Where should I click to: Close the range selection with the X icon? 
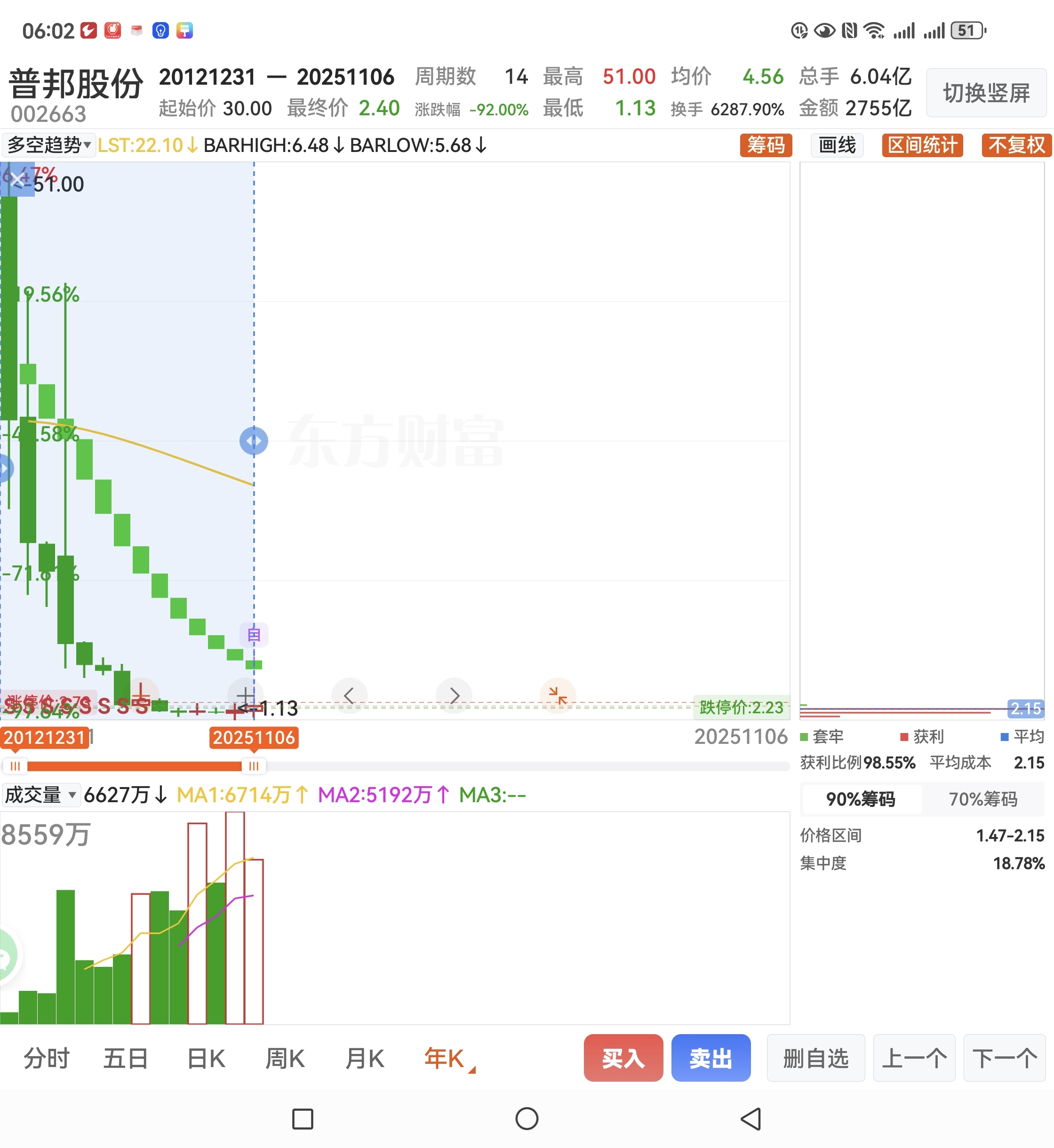coord(17,179)
